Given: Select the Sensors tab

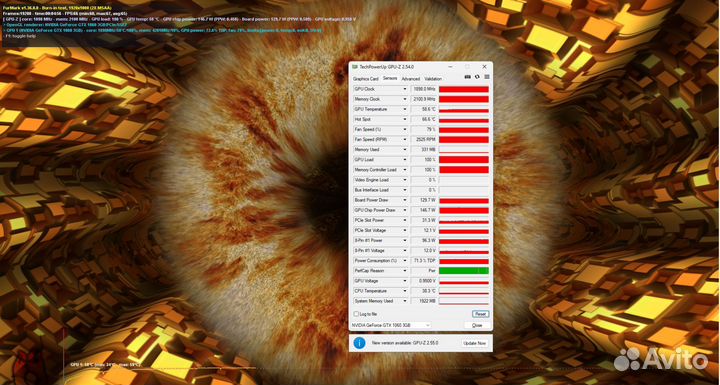Looking at the screenshot, I should click(390, 79).
